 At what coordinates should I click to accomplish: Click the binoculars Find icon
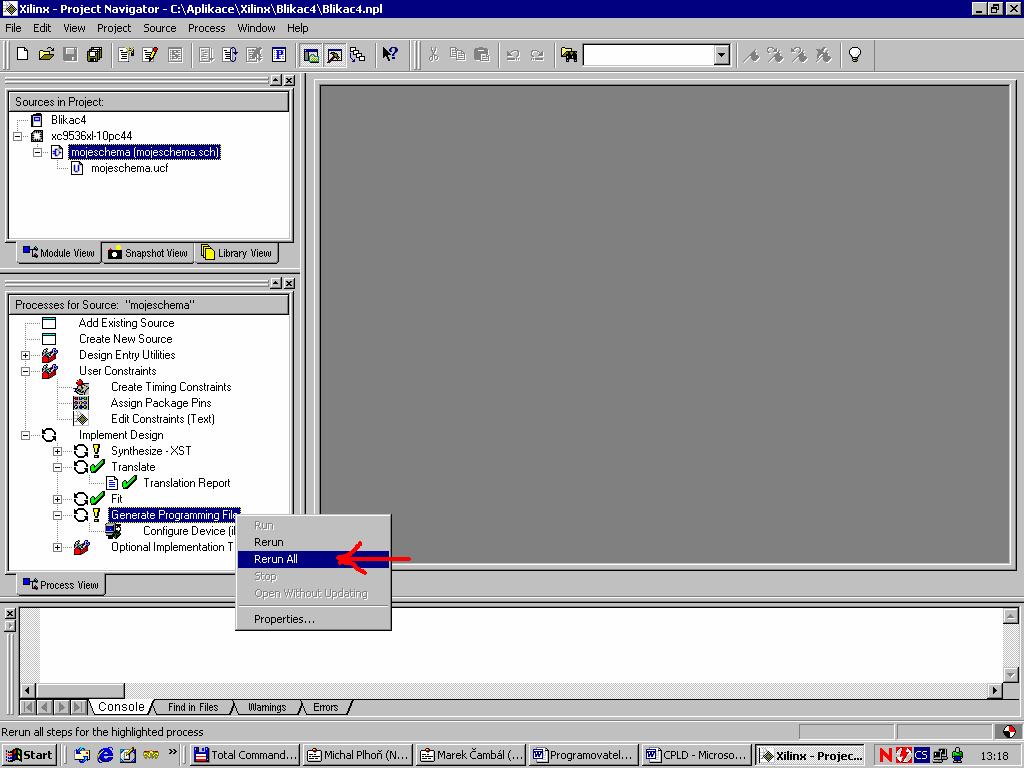point(569,54)
